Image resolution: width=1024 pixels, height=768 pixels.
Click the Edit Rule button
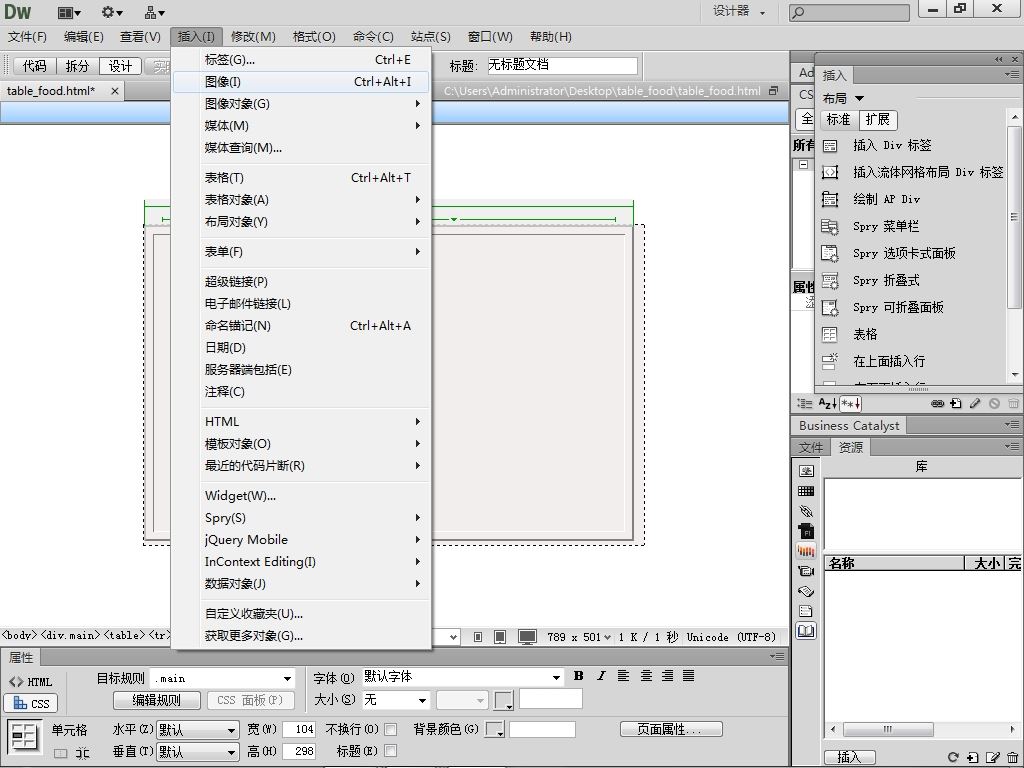157,700
